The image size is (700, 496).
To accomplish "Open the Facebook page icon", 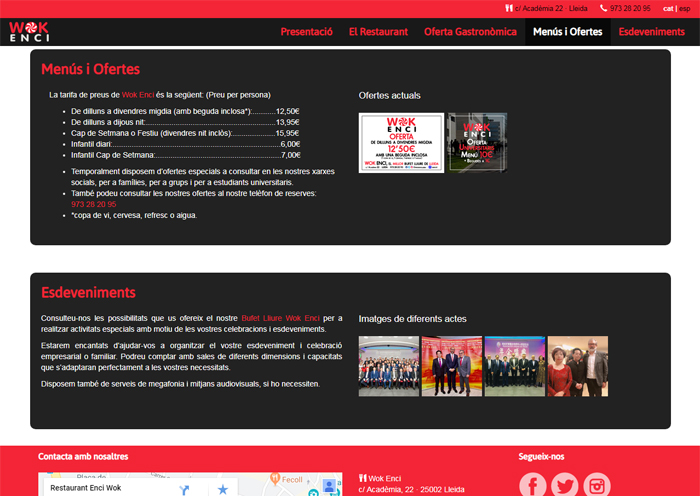I will pyautogui.click(x=533, y=485).
